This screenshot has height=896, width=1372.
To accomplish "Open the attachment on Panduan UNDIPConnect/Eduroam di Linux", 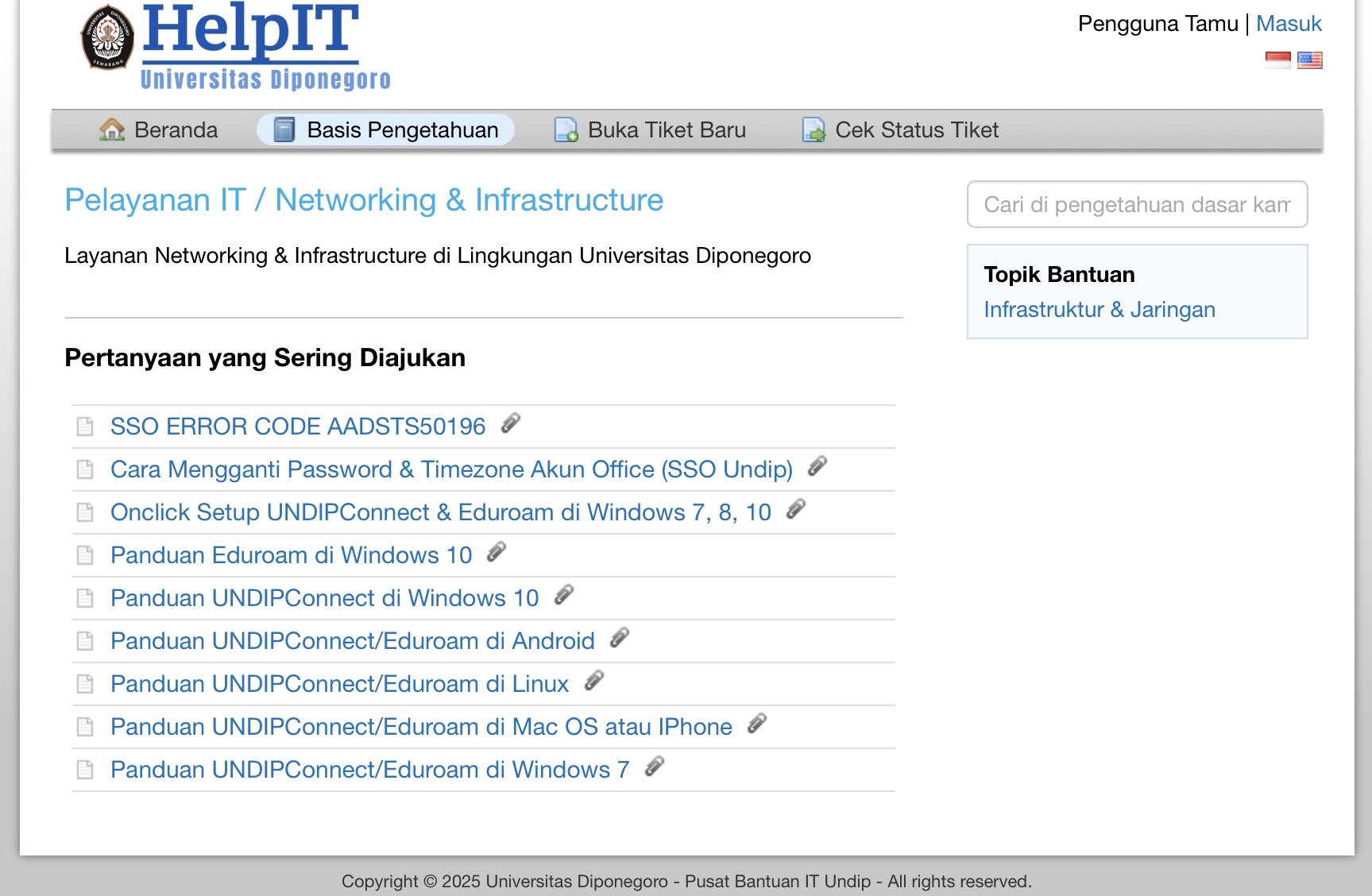I will click(x=594, y=681).
